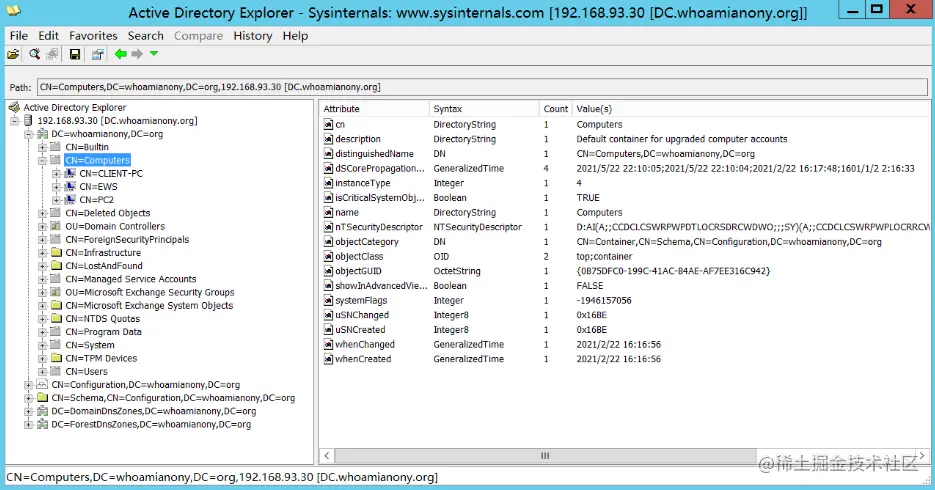Open the Help menu

[295, 36]
